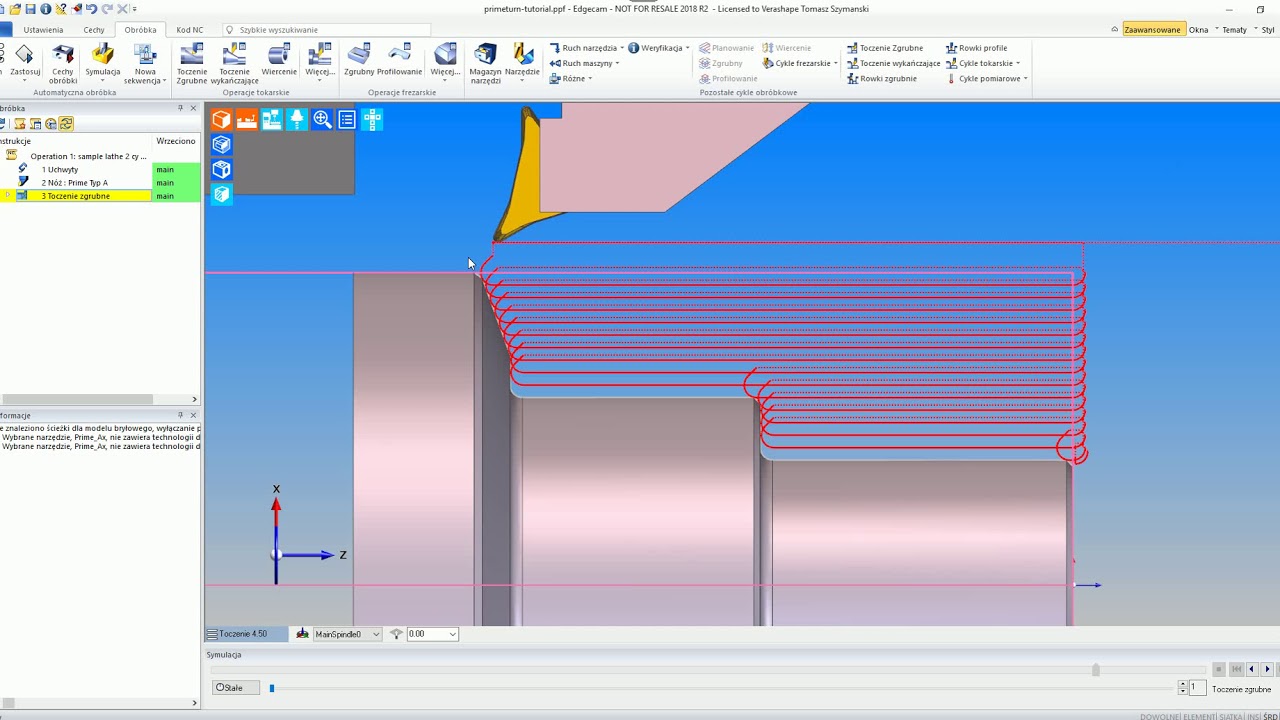Click the Szybkie wyszukiwanie search field
This screenshot has height=720, width=1280.
coord(326,30)
